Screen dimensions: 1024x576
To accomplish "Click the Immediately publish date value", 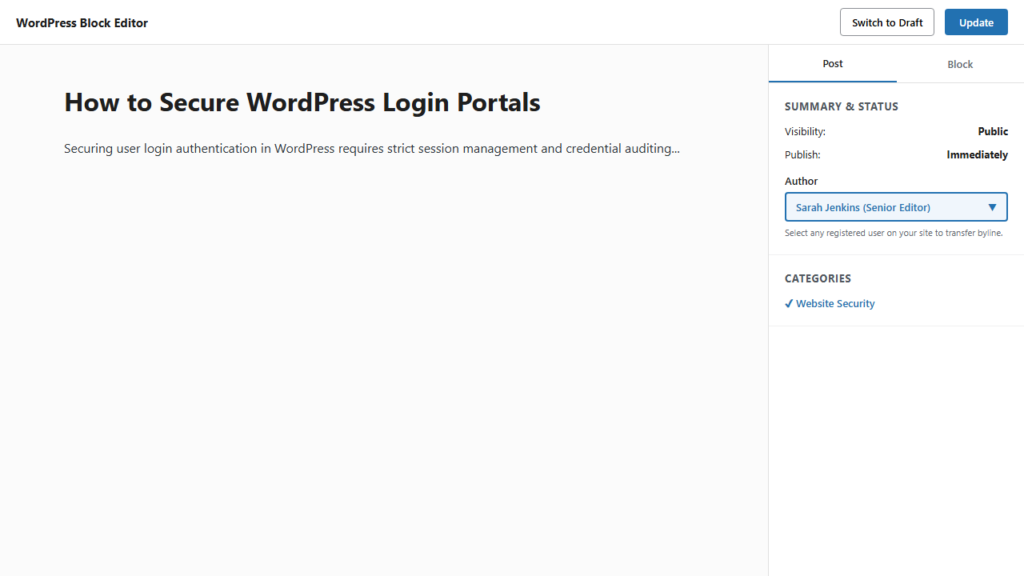I will pos(977,155).
